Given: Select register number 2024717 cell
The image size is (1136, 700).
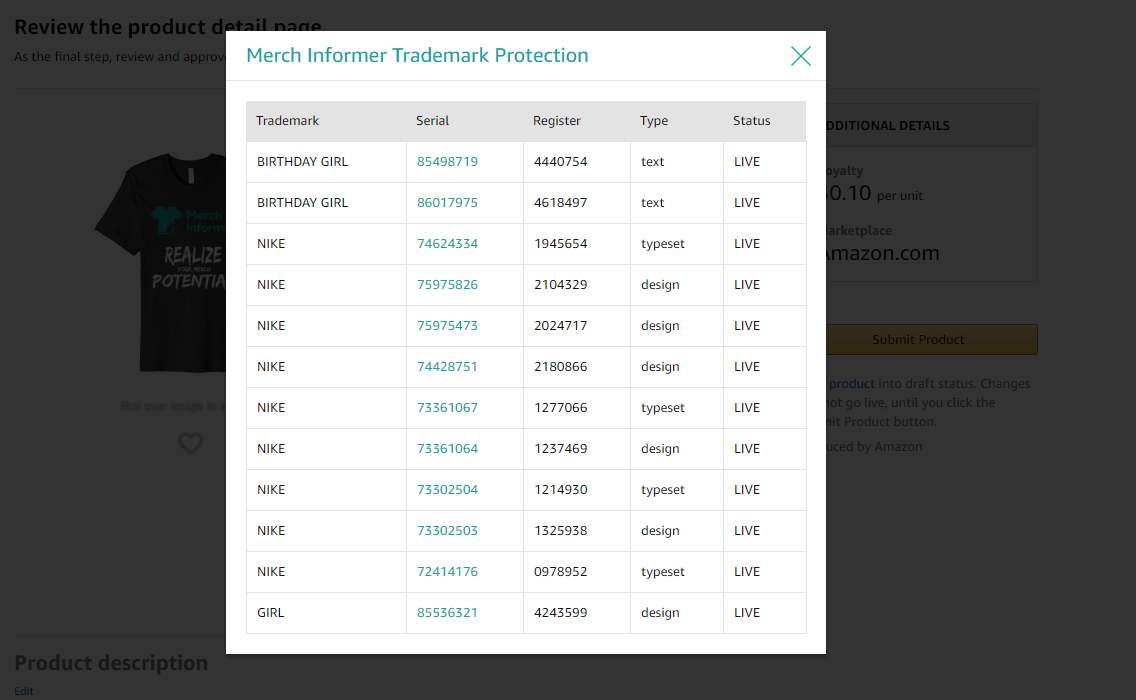Looking at the screenshot, I should click(x=577, y=326).
